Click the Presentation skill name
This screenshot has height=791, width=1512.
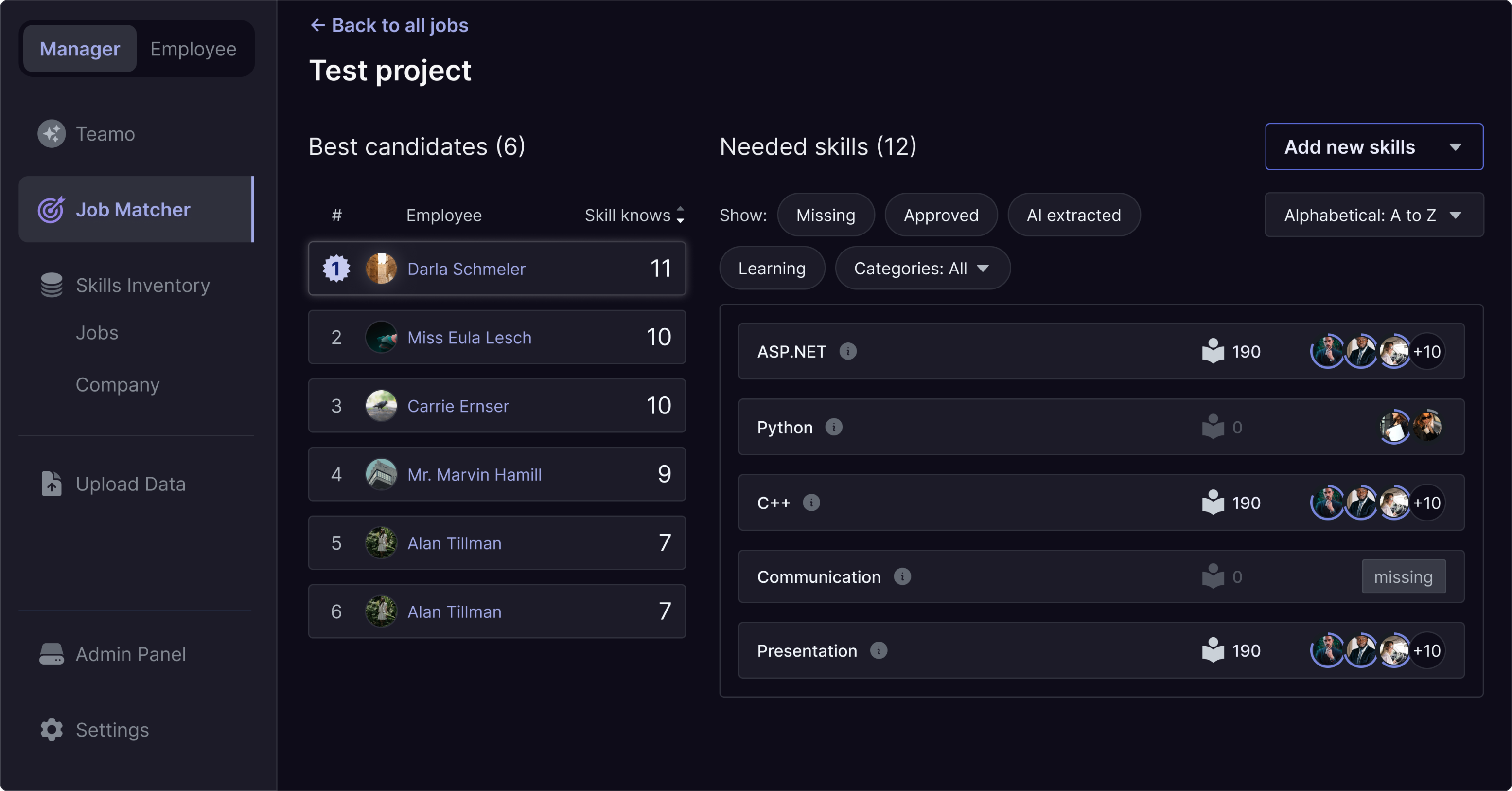[x=807, y=650]
